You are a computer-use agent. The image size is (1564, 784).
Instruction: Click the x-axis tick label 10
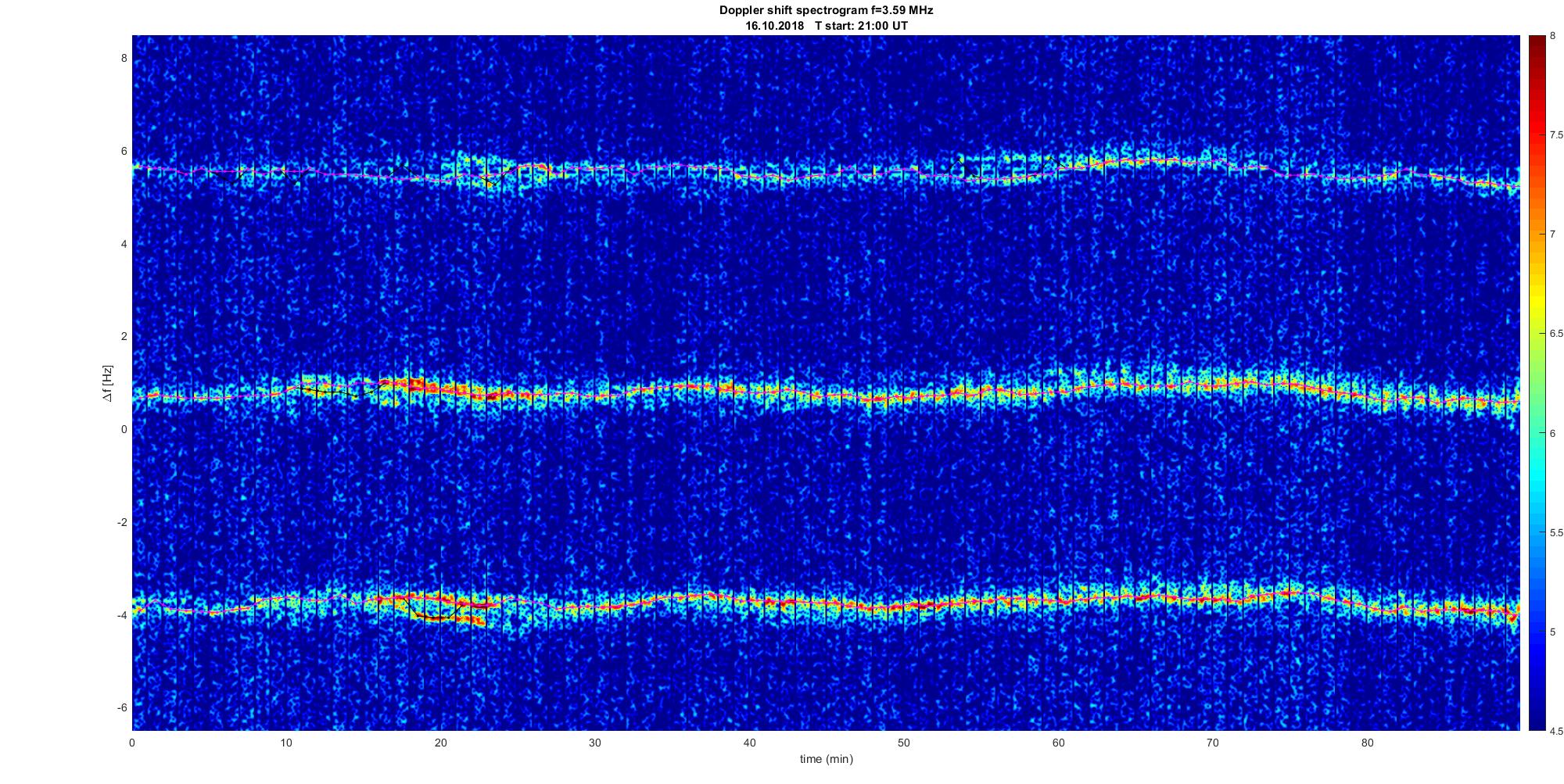click(x=286, y=743)
